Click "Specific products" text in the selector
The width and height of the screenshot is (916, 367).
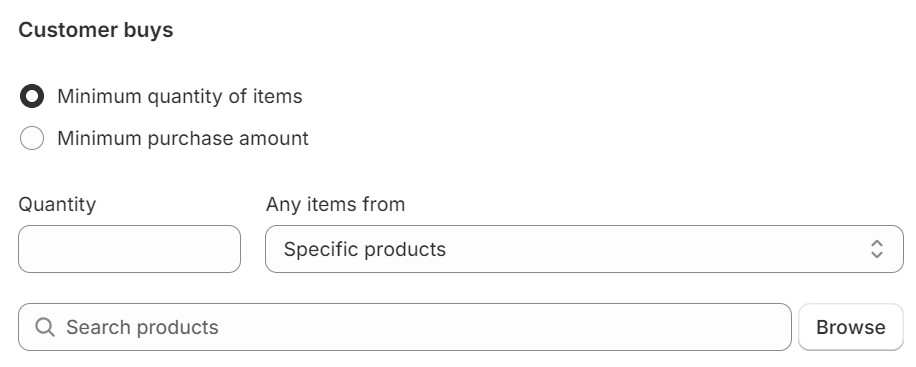365,250
